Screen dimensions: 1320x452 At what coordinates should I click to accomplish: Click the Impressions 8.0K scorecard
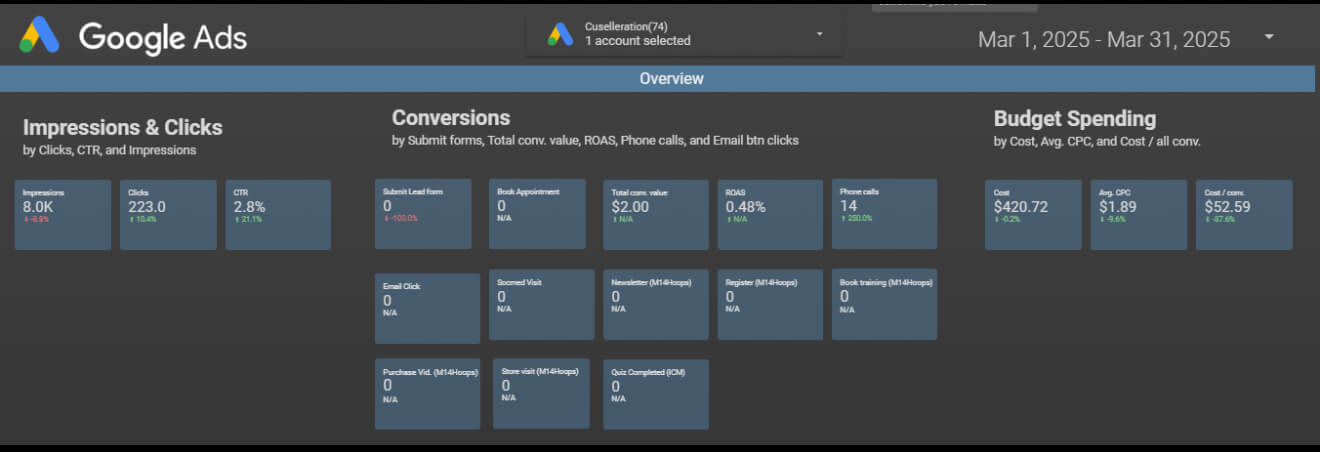click(x=63, y=215)
